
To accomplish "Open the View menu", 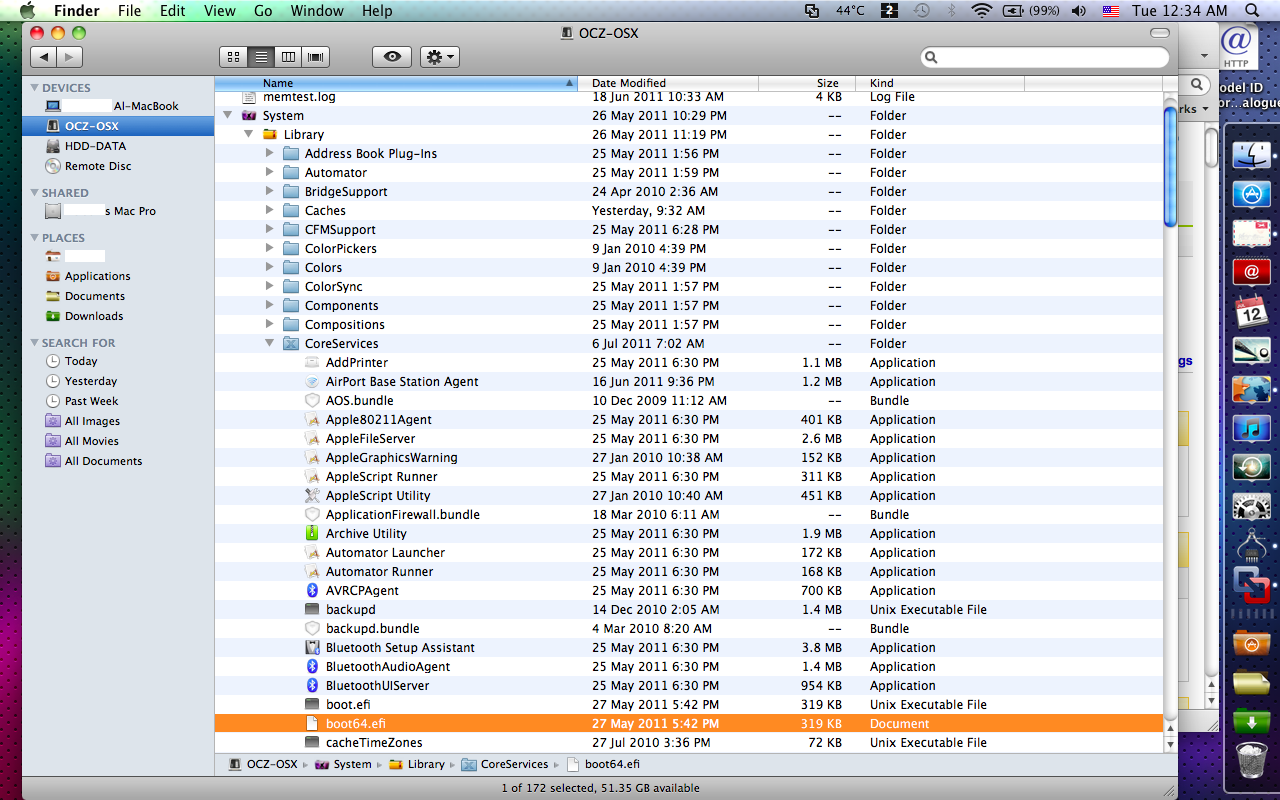I will coord(220,11).
